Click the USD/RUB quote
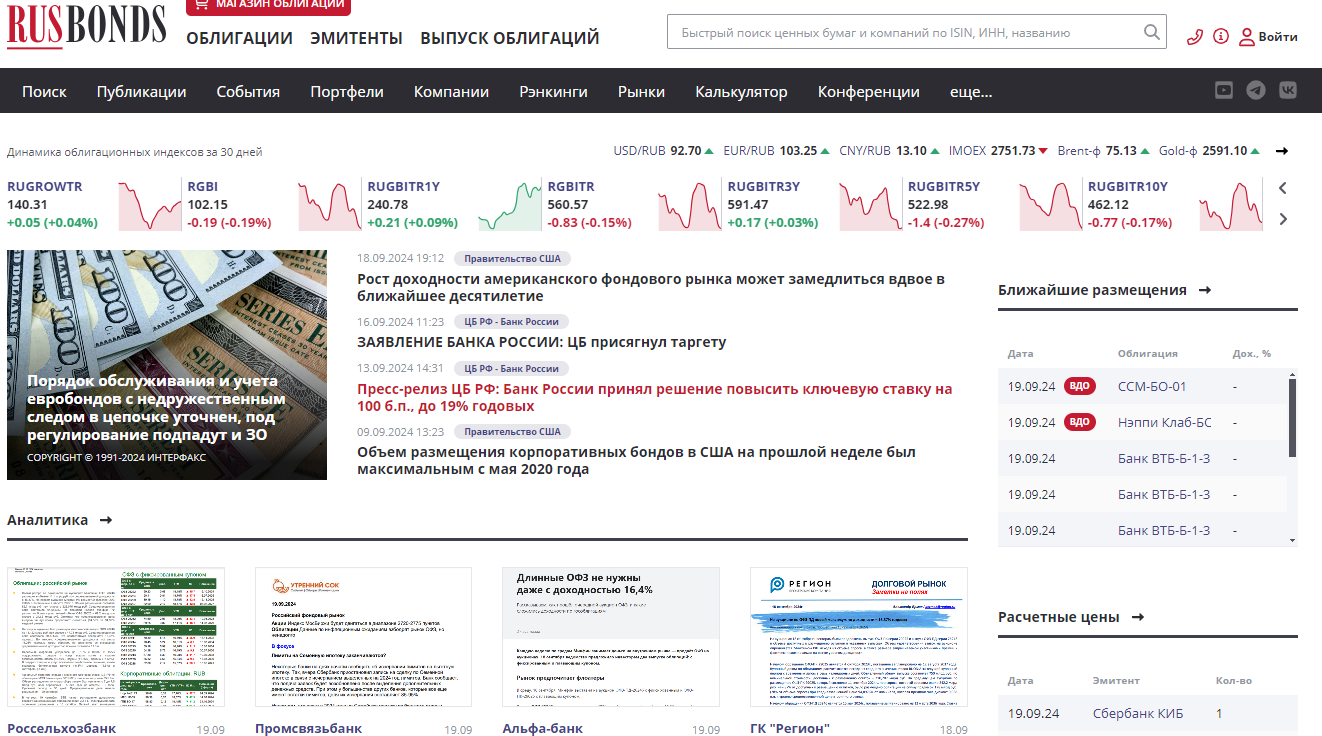The width and height of the screenshot is (1322, 736). (x=664, y=151)
